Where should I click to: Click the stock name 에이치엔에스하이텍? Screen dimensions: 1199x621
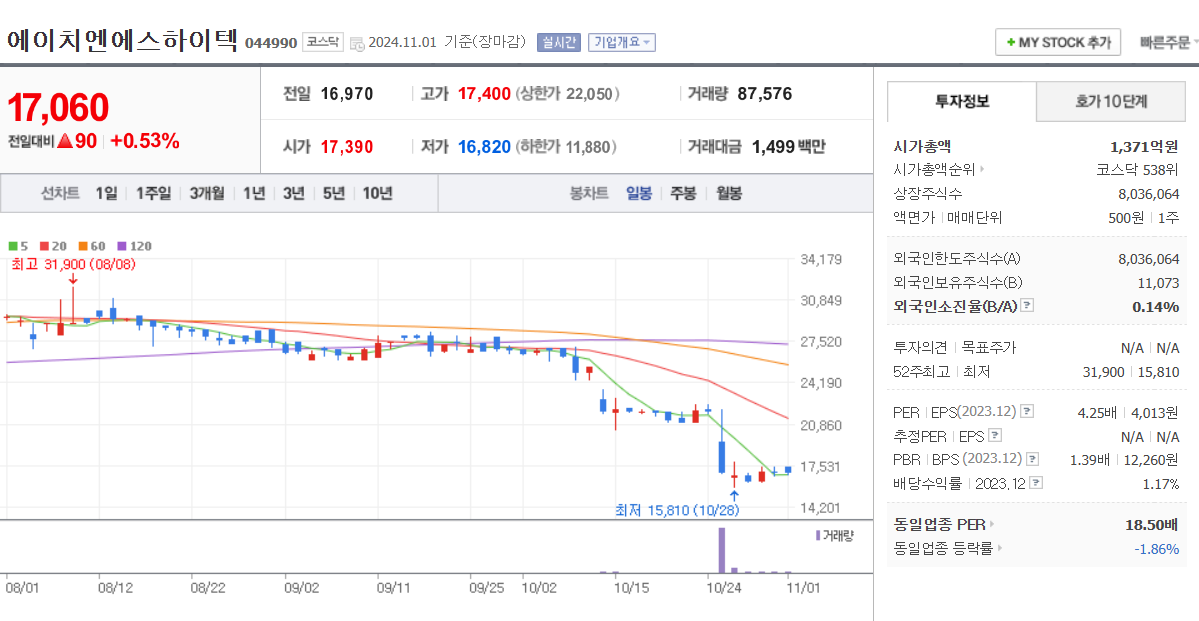pyautogui.click(x=122, y=40)
